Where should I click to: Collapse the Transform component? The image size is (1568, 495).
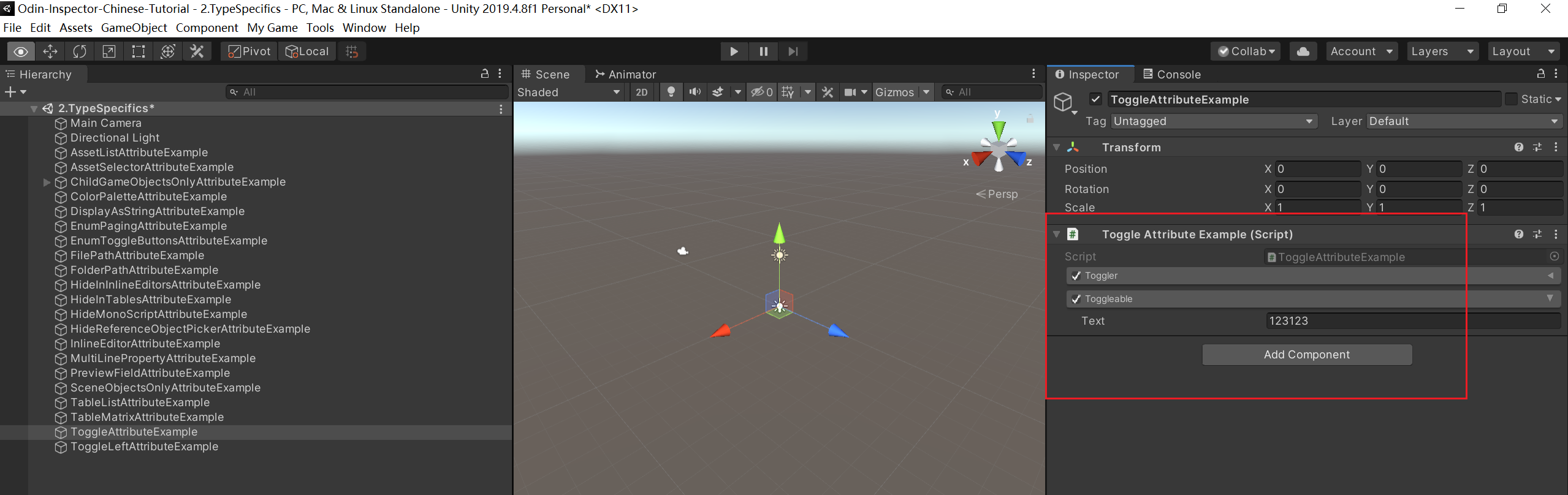click(1056, 147)
